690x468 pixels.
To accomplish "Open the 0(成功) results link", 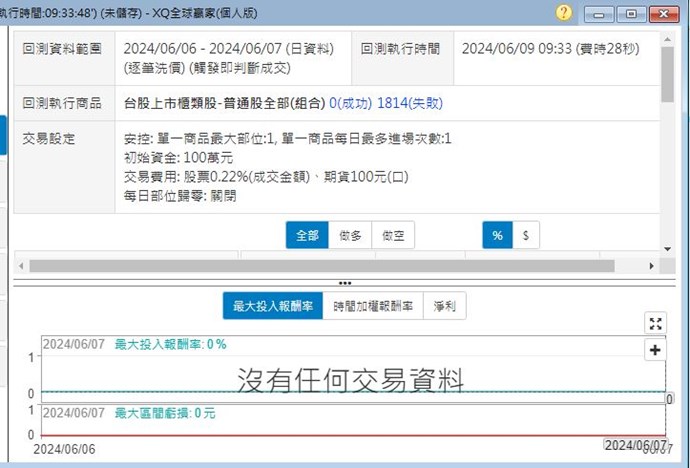I will click(349, 102).
